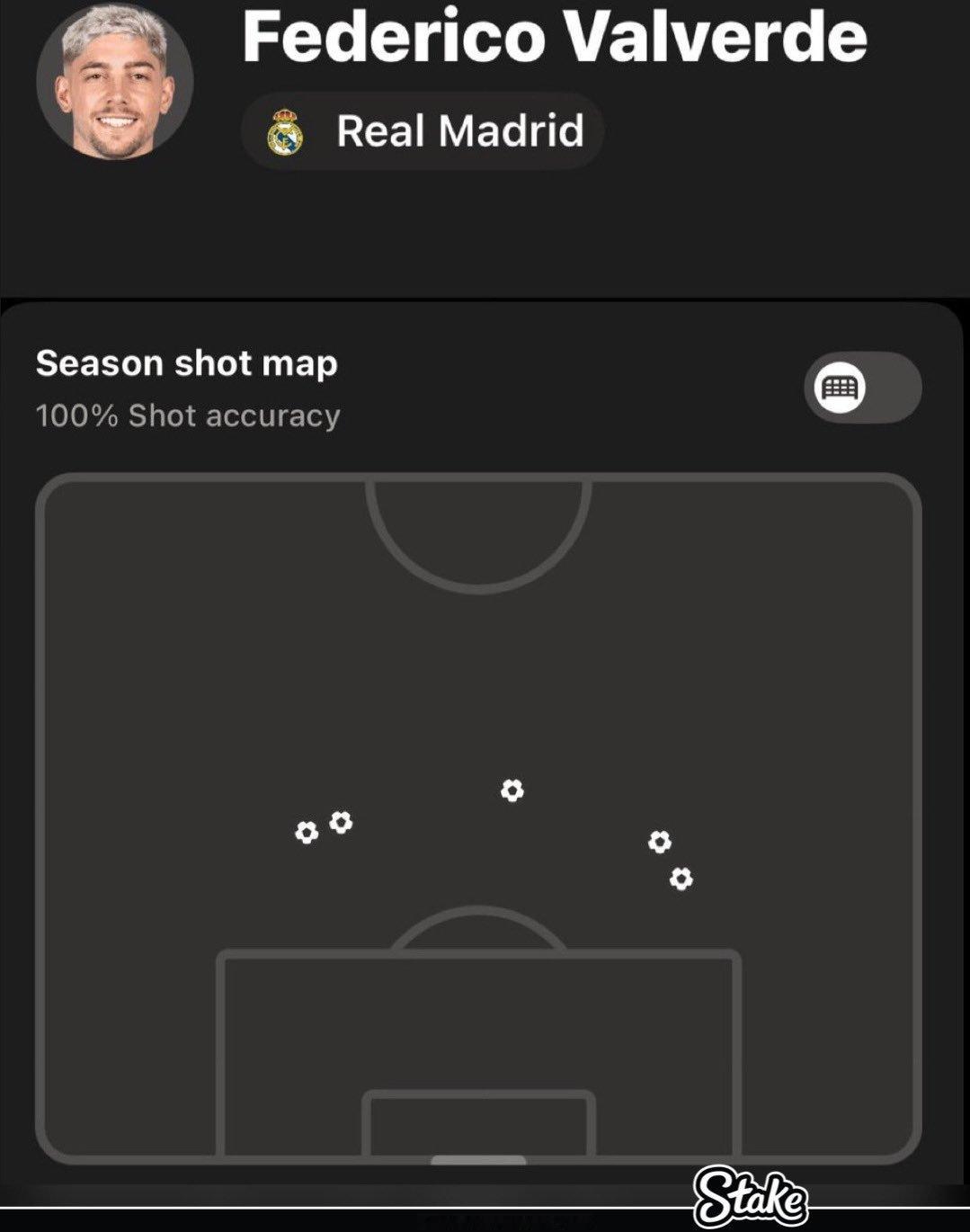
Task: Click the Real Madrid crest icon
Action: [x=285, y=132]
